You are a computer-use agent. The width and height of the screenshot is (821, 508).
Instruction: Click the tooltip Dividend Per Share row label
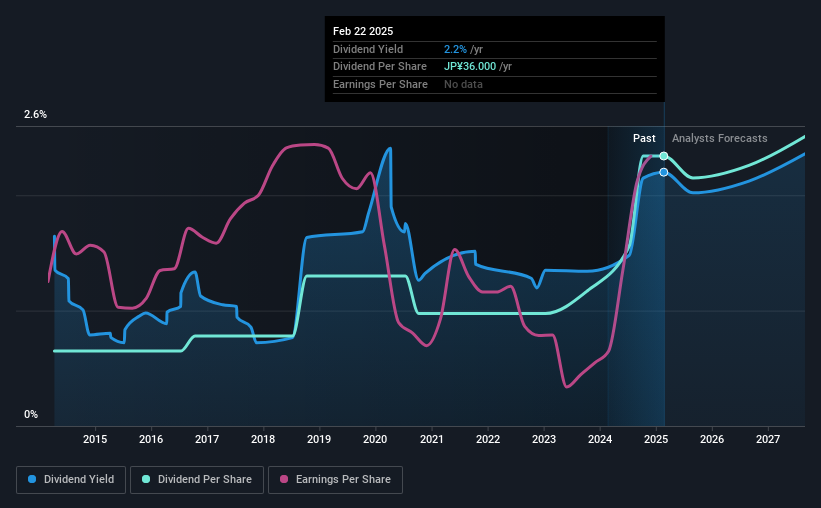tap(380, 67)
